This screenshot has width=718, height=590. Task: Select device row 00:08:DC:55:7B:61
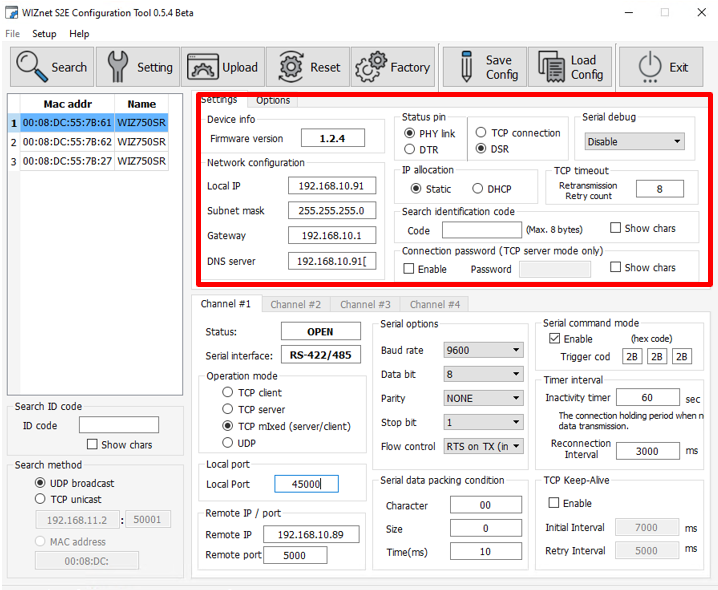pyautogui.click(x=88, y=123)
